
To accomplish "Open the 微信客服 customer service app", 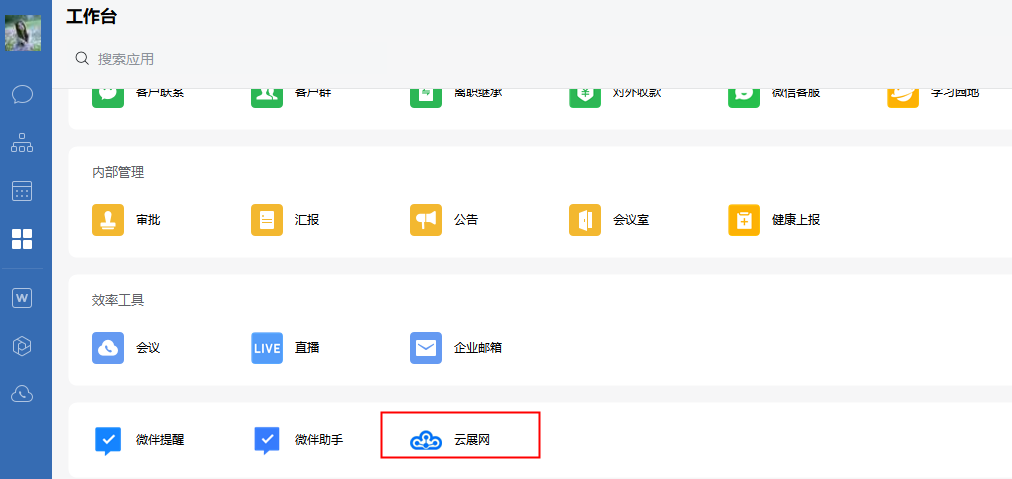I will pyautogui.click(x=774, y=96).
